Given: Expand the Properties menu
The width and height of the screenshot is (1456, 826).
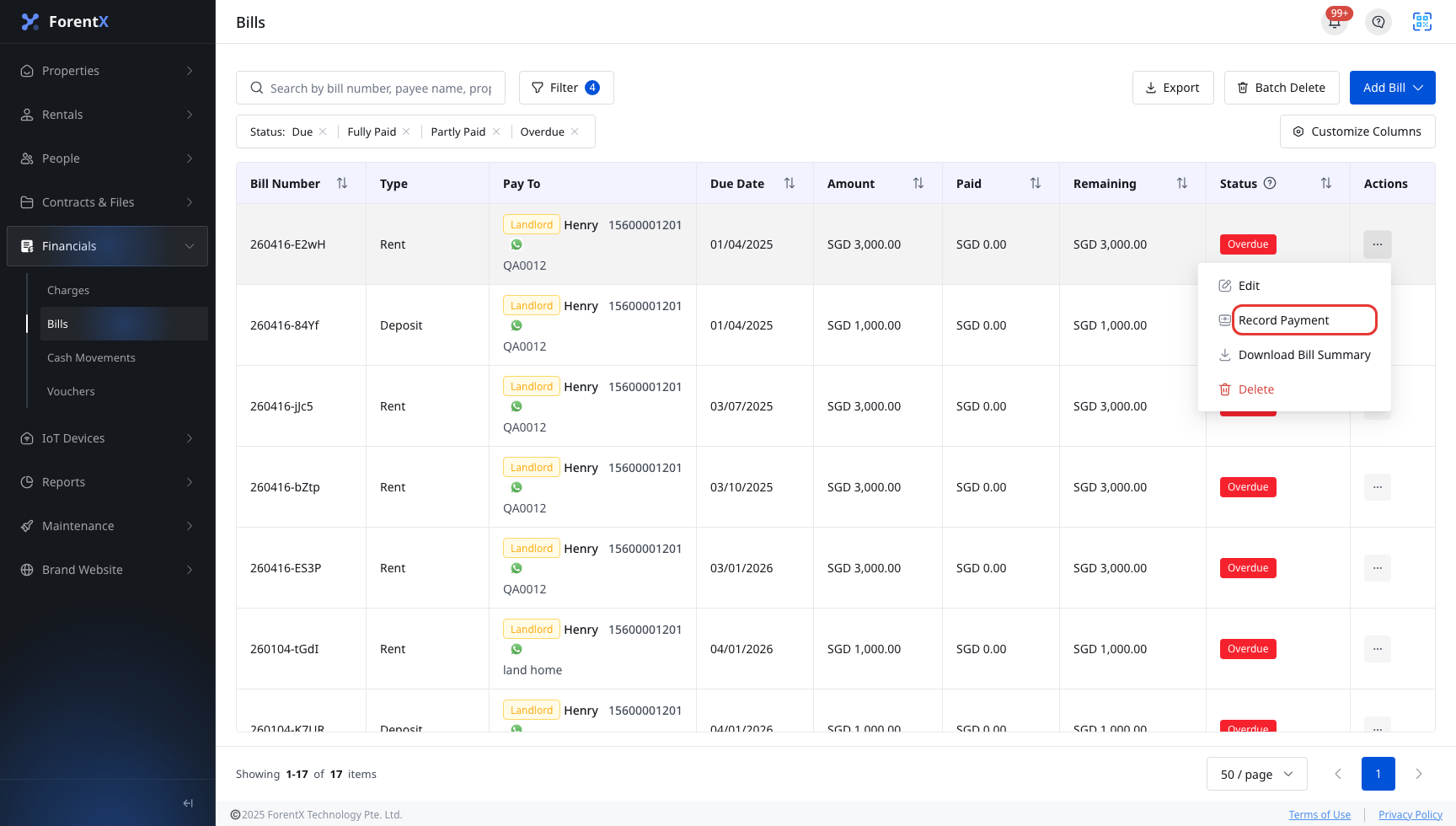Looking at the screenshot, I should point(107,71).
